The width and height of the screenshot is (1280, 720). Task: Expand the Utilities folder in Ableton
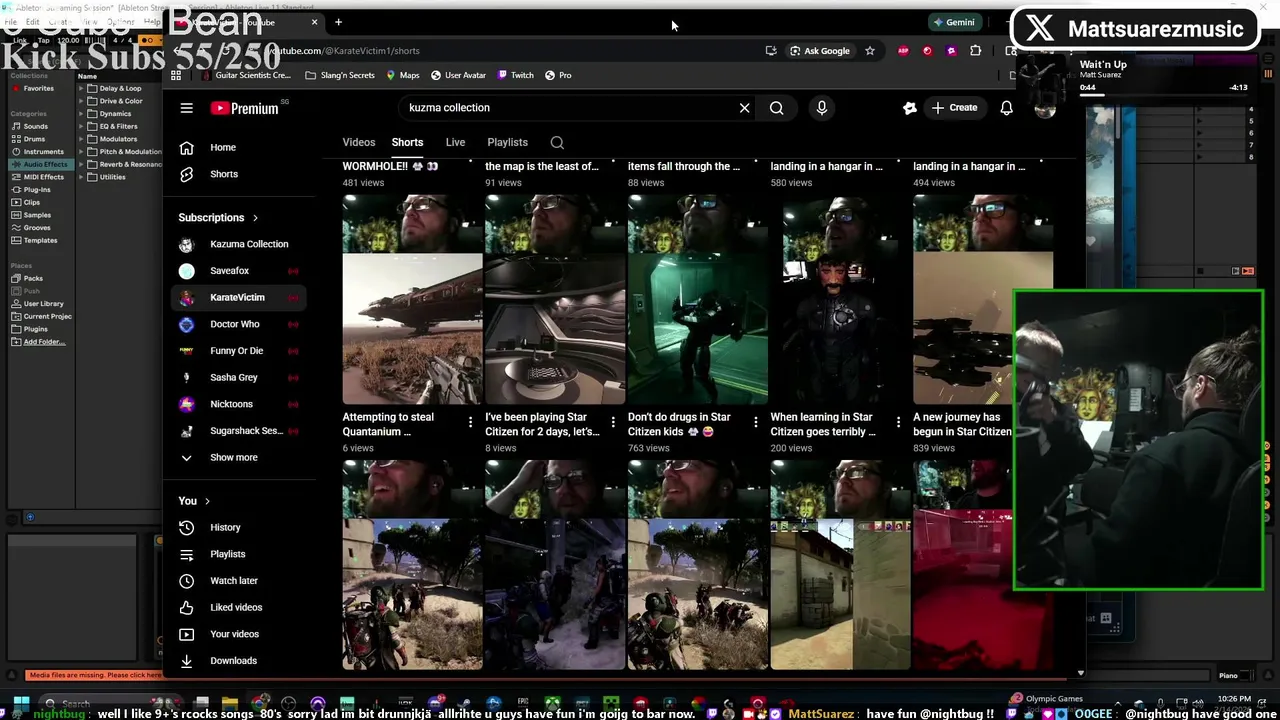click(82, 177)
